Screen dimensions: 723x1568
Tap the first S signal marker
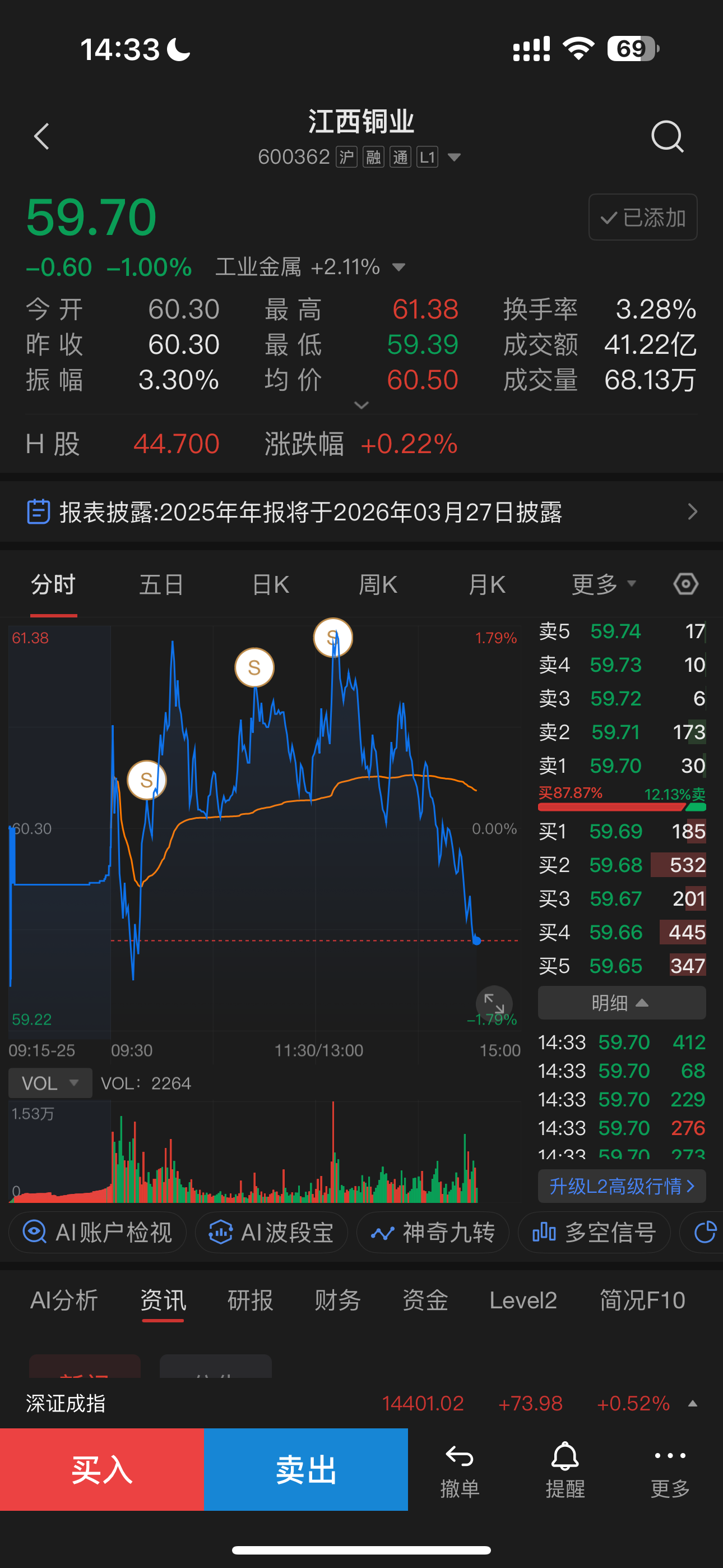pyautogui.click(x=146, y=780)
